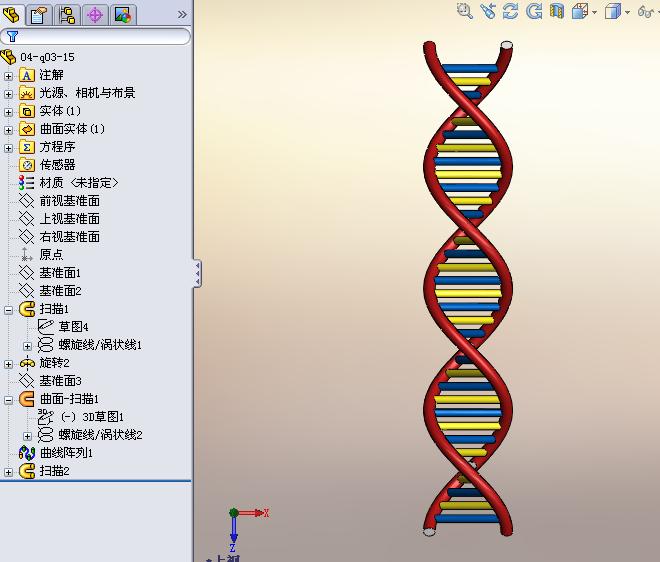Viewport: 660px width, 562px height.
Task: Open the DimXpertManager tab
Action: pyautogui.click(x=95, y=15)
